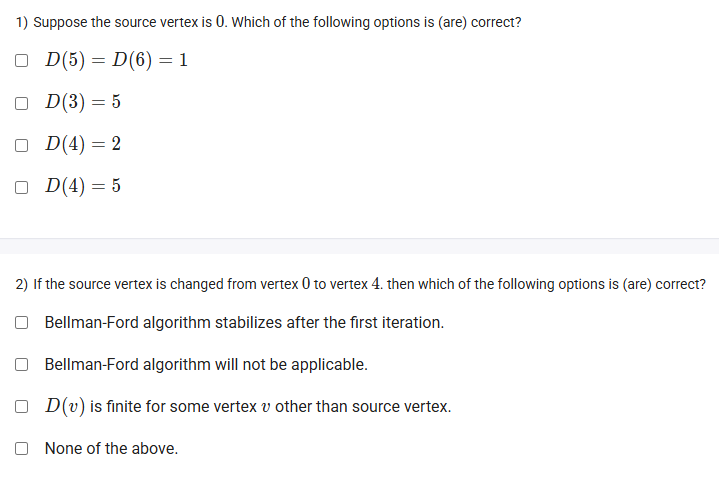719x484 pixels.
Task: Click the D(3) = 5 formula label
Action: [x=83, y=102]
